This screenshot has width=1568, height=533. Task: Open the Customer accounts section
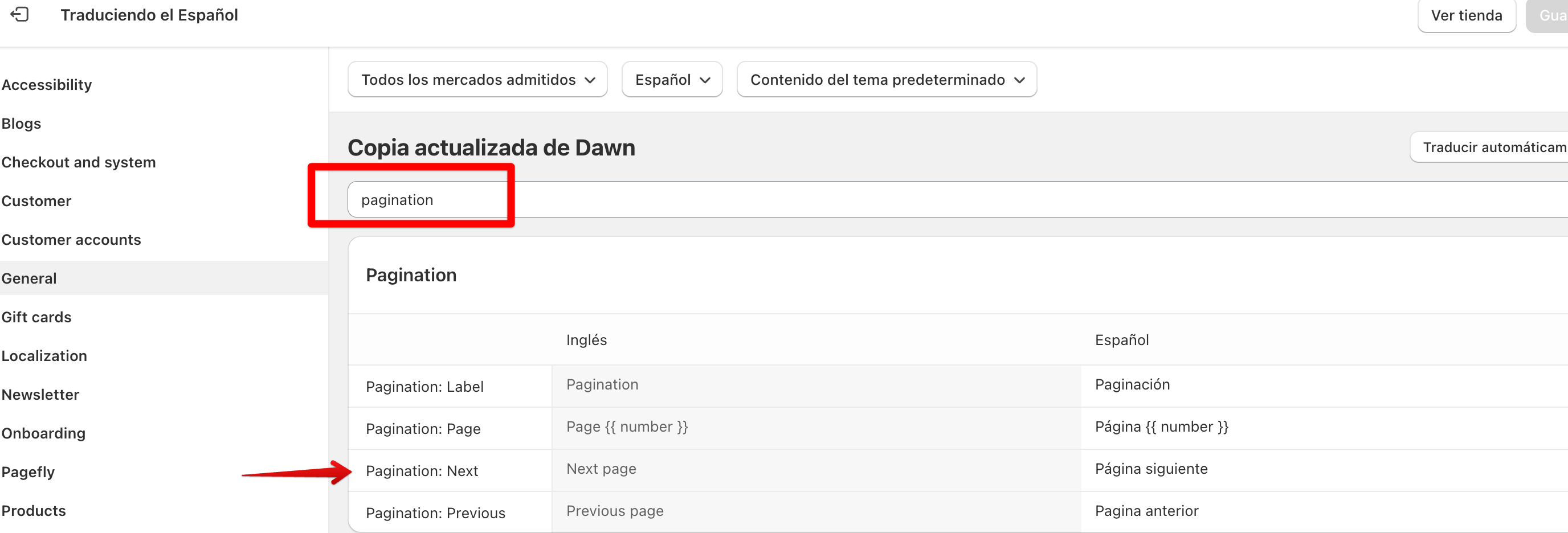71,240
